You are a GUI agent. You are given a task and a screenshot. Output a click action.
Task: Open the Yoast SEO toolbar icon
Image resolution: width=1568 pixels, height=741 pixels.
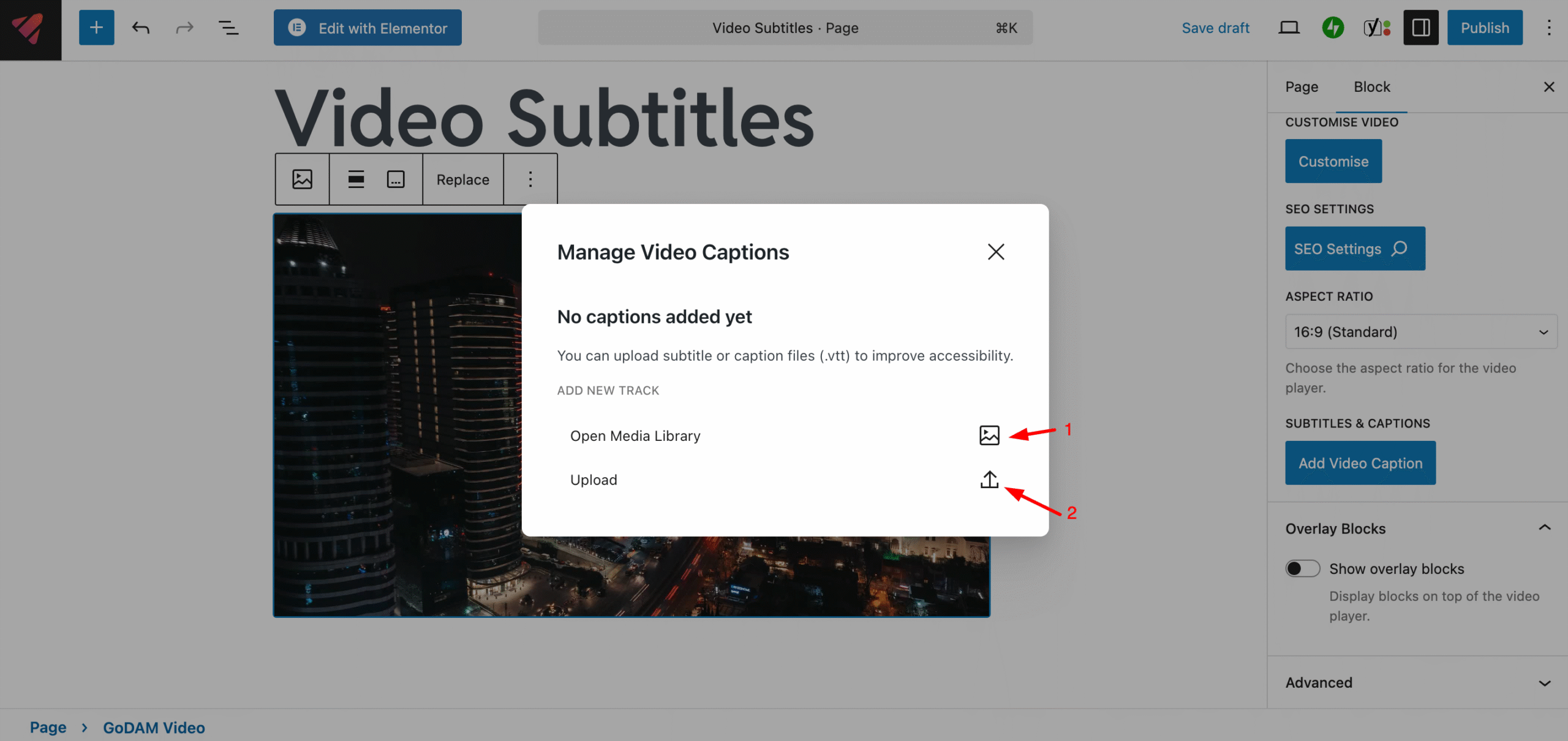[x=1376, y=27]
